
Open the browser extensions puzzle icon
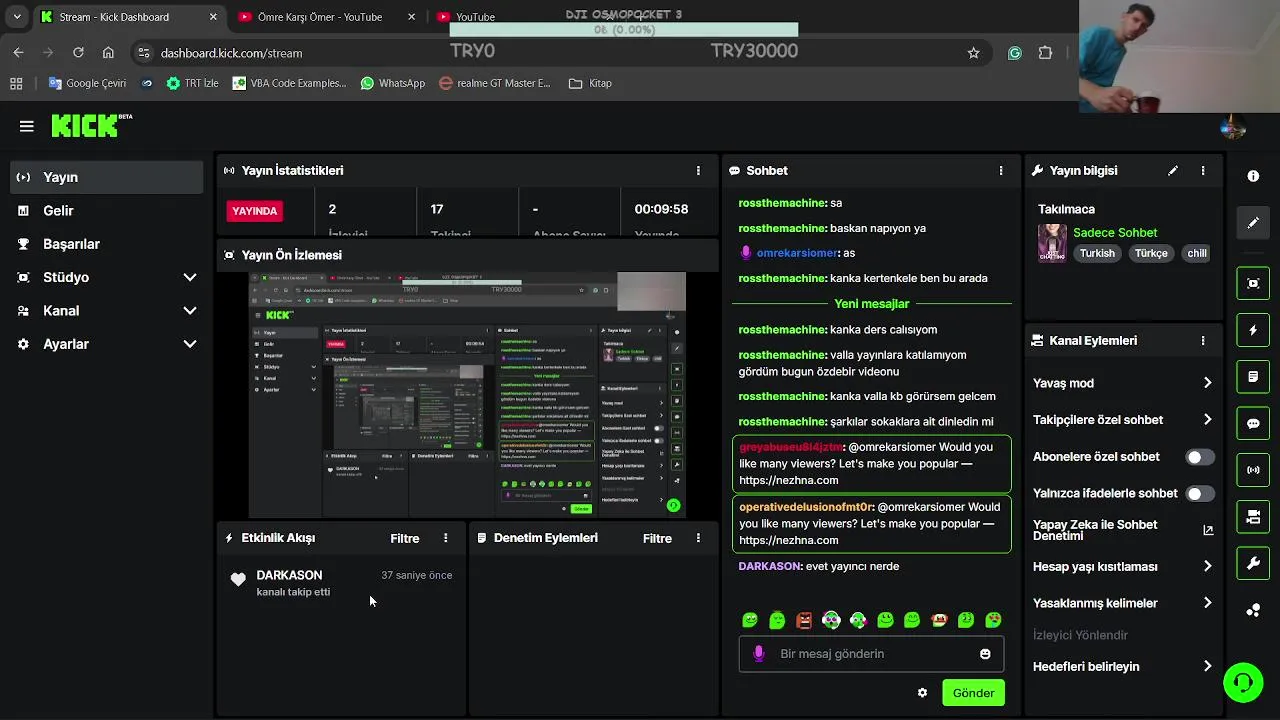tap(1046, 53)
